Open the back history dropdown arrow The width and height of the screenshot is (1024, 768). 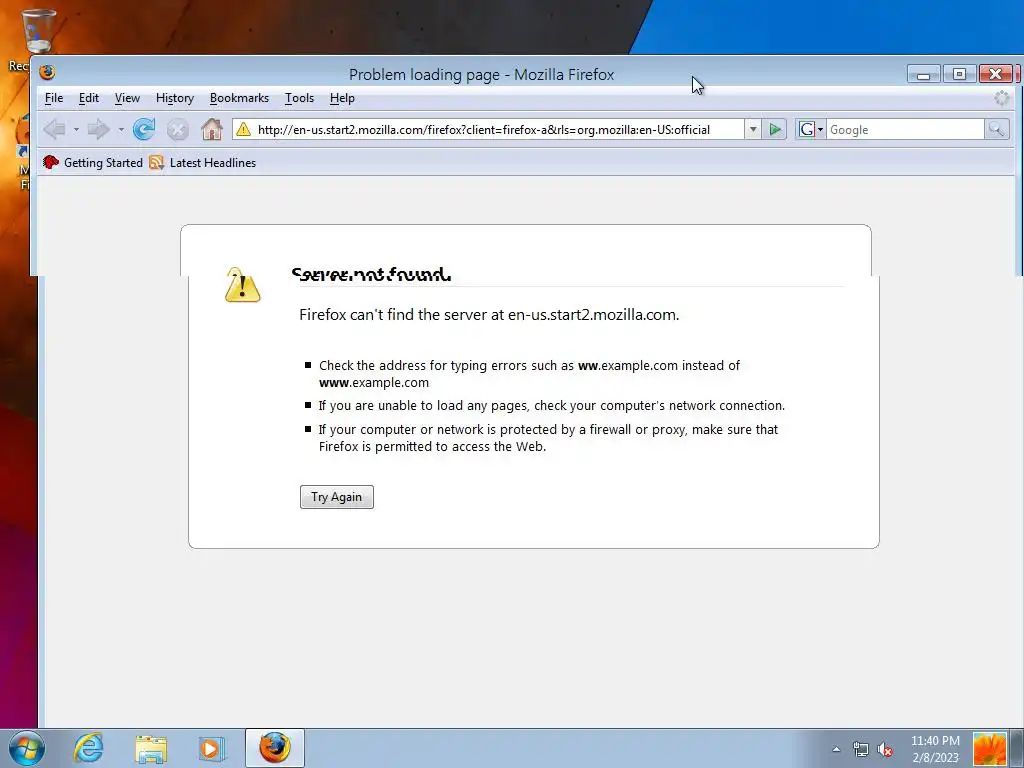(76, 129)
